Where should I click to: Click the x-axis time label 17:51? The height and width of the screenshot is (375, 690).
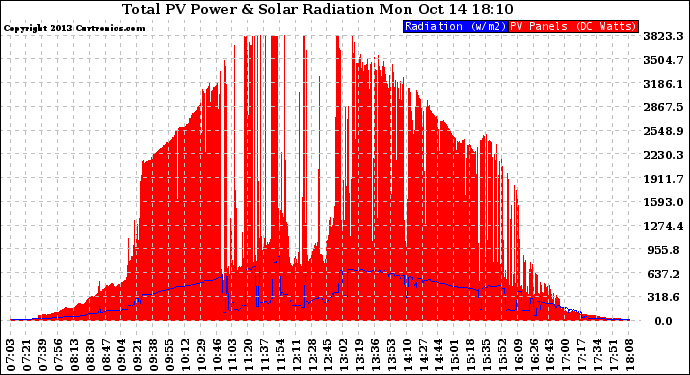(613, 355)
